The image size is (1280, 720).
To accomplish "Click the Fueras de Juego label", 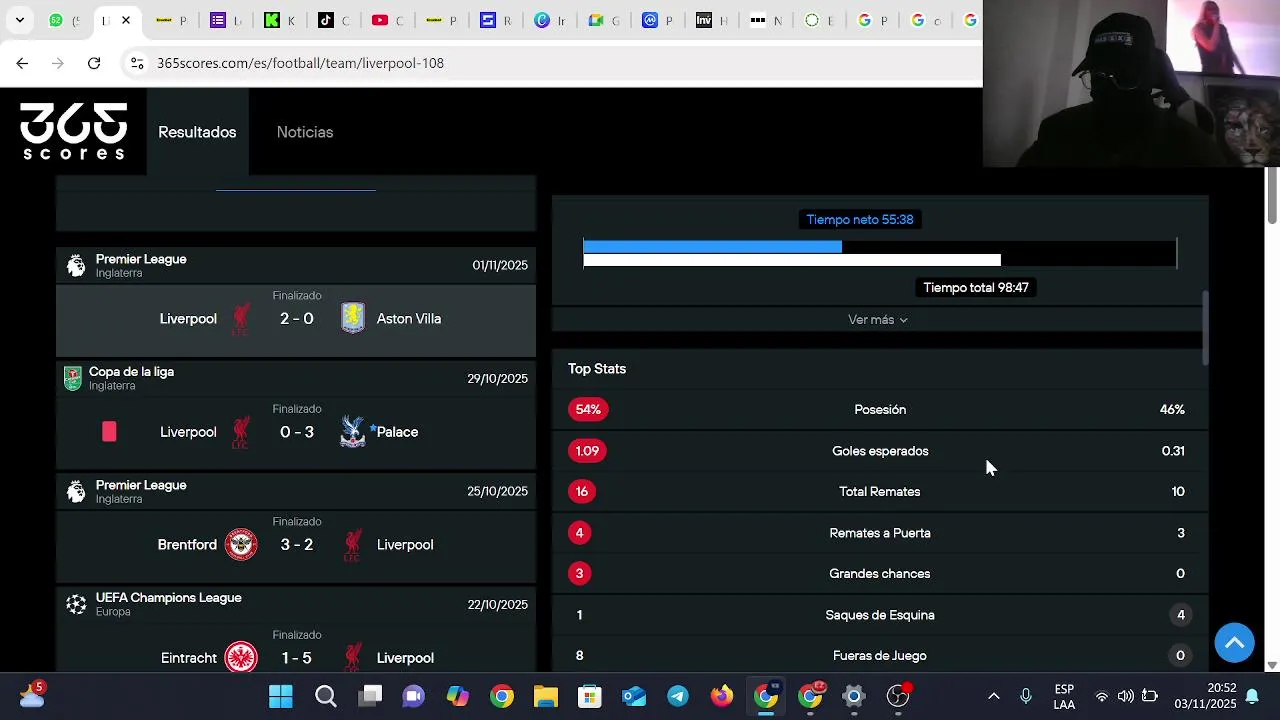I will (x=880, y=656).
